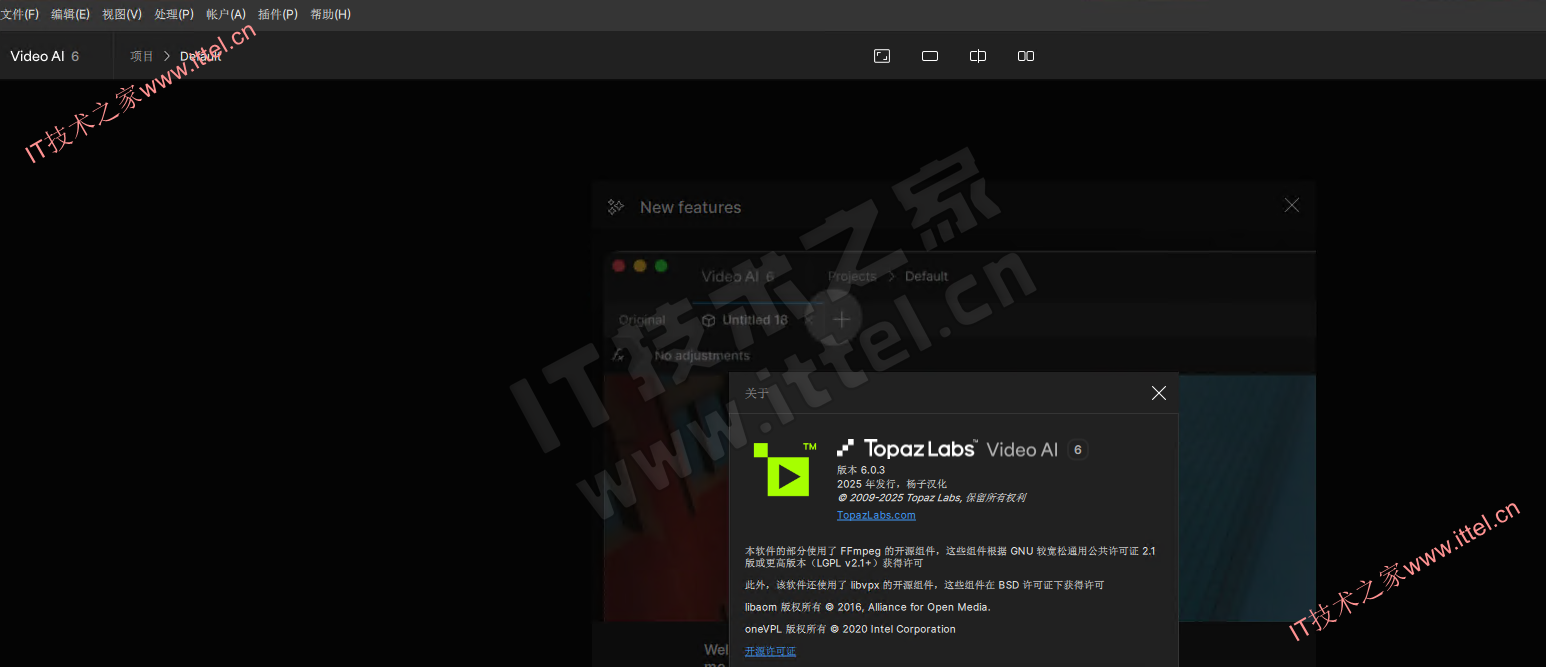The image size is (1546, 667).
Task: Click the New features sparkle icon
Action: (x=616, y=207)
